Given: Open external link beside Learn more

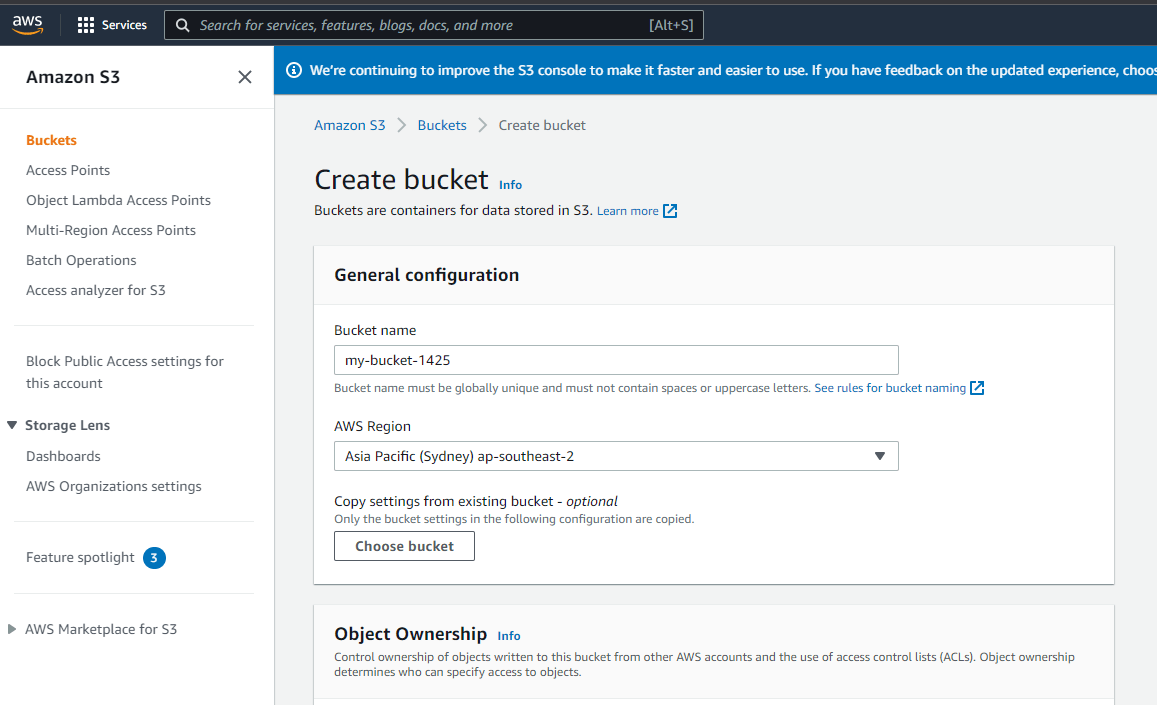Looking at the screenshot, I should click(668, 210).
